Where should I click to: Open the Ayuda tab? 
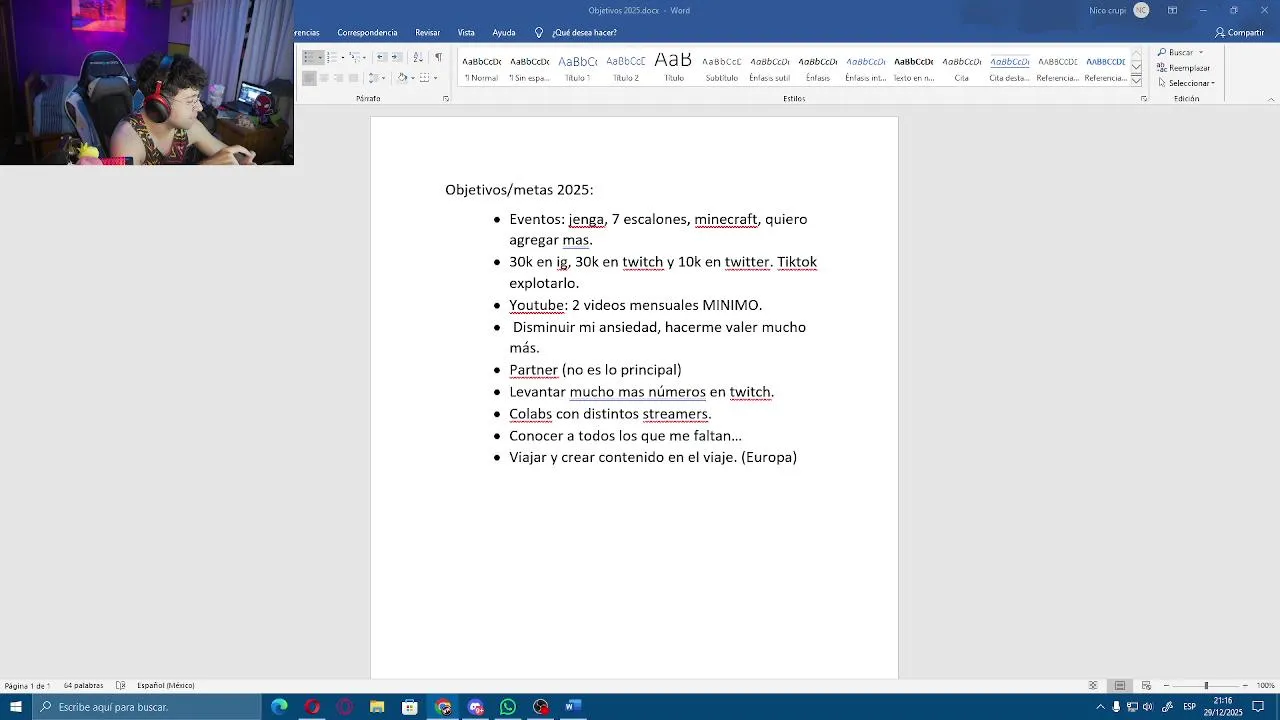504,33
